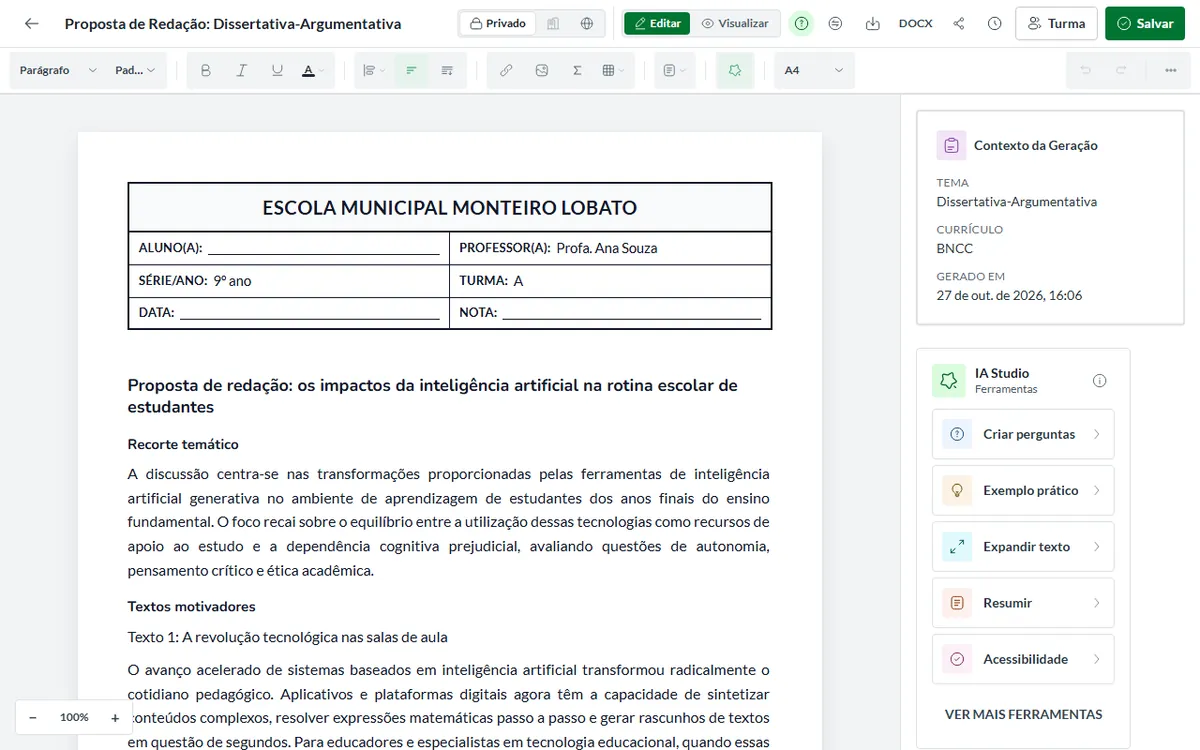The height and width of the screenshot is (750, 1200).
Task: Click the NOTA blank field line
Action: pyautogui.click(x=631, y=313)
